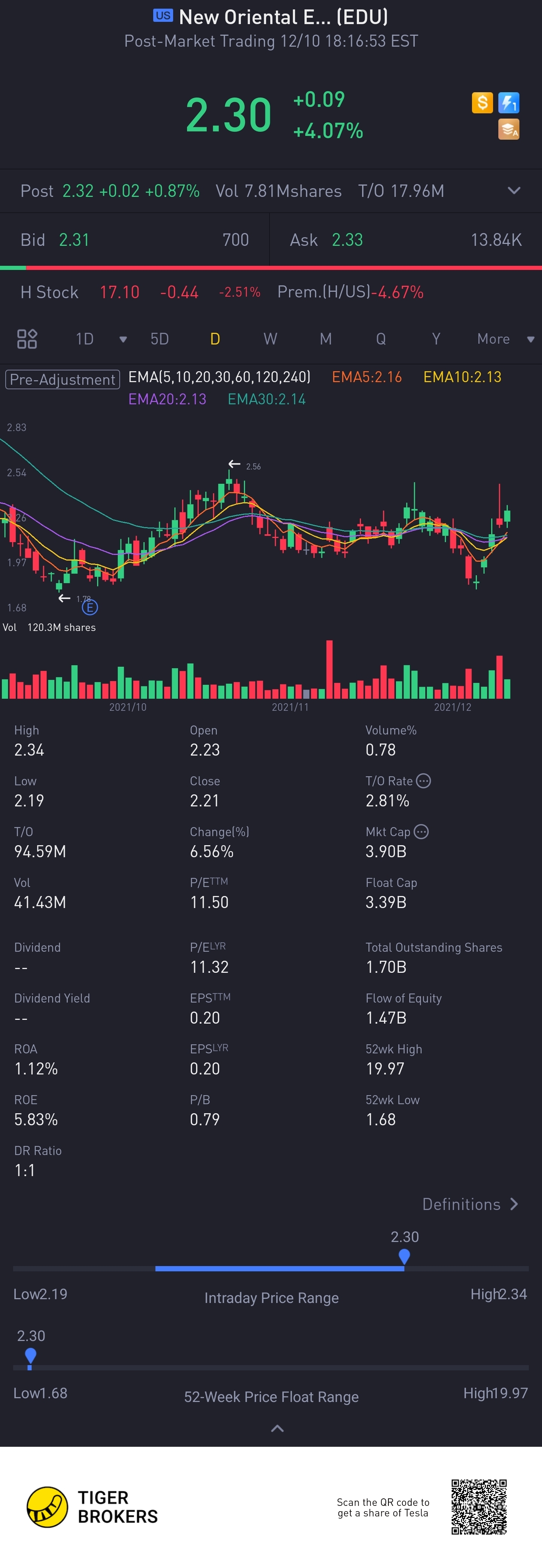Open the 1D interval dropdown arrow
This screenshot has height=1568, width=542.
[123, 340]
